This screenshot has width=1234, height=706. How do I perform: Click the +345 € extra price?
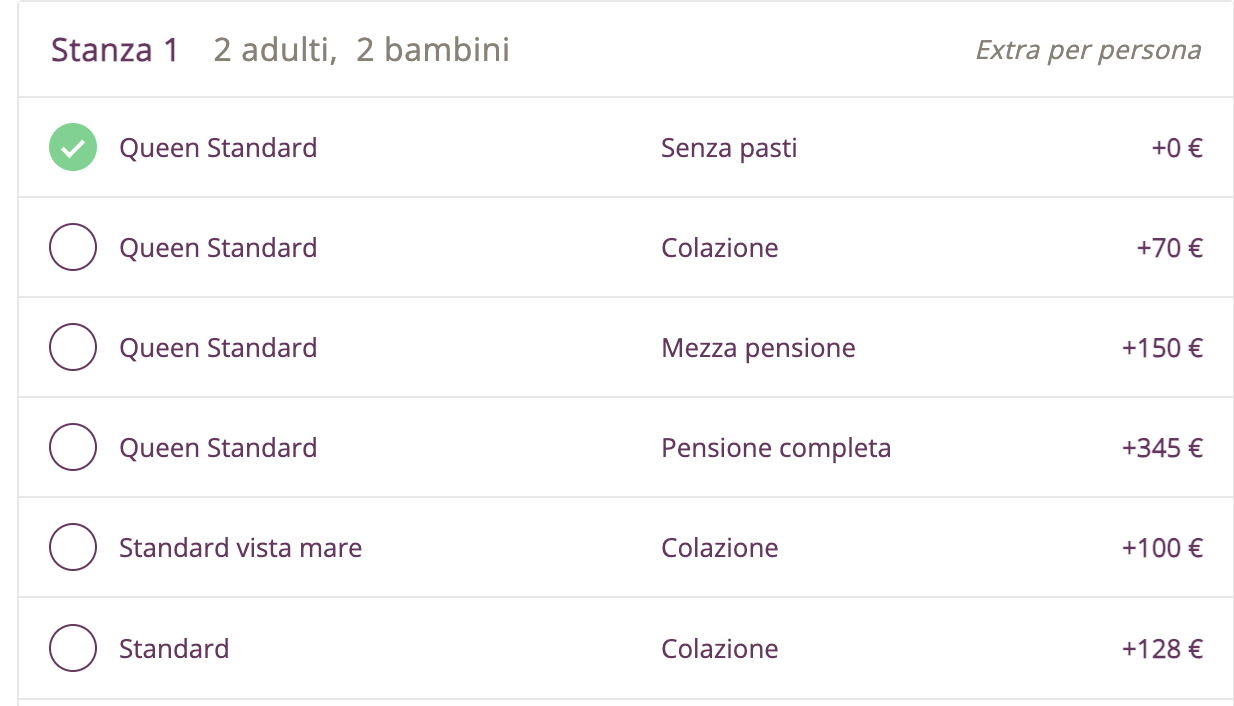pyautogui.click(x=1162, y=448)
